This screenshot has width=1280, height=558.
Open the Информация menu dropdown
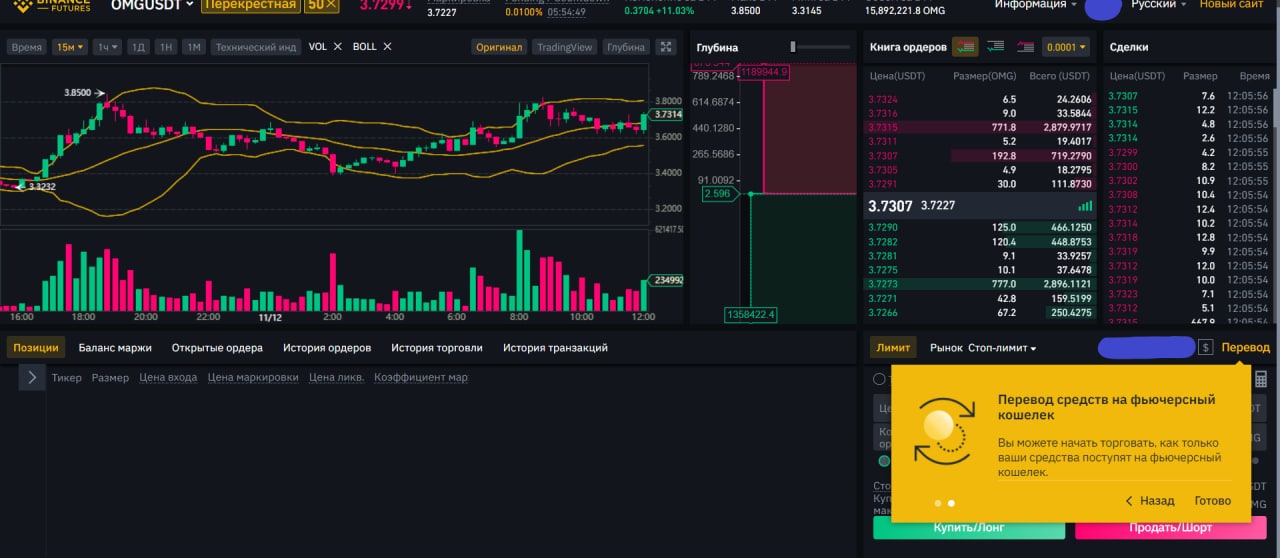(x=1036, y=5)
